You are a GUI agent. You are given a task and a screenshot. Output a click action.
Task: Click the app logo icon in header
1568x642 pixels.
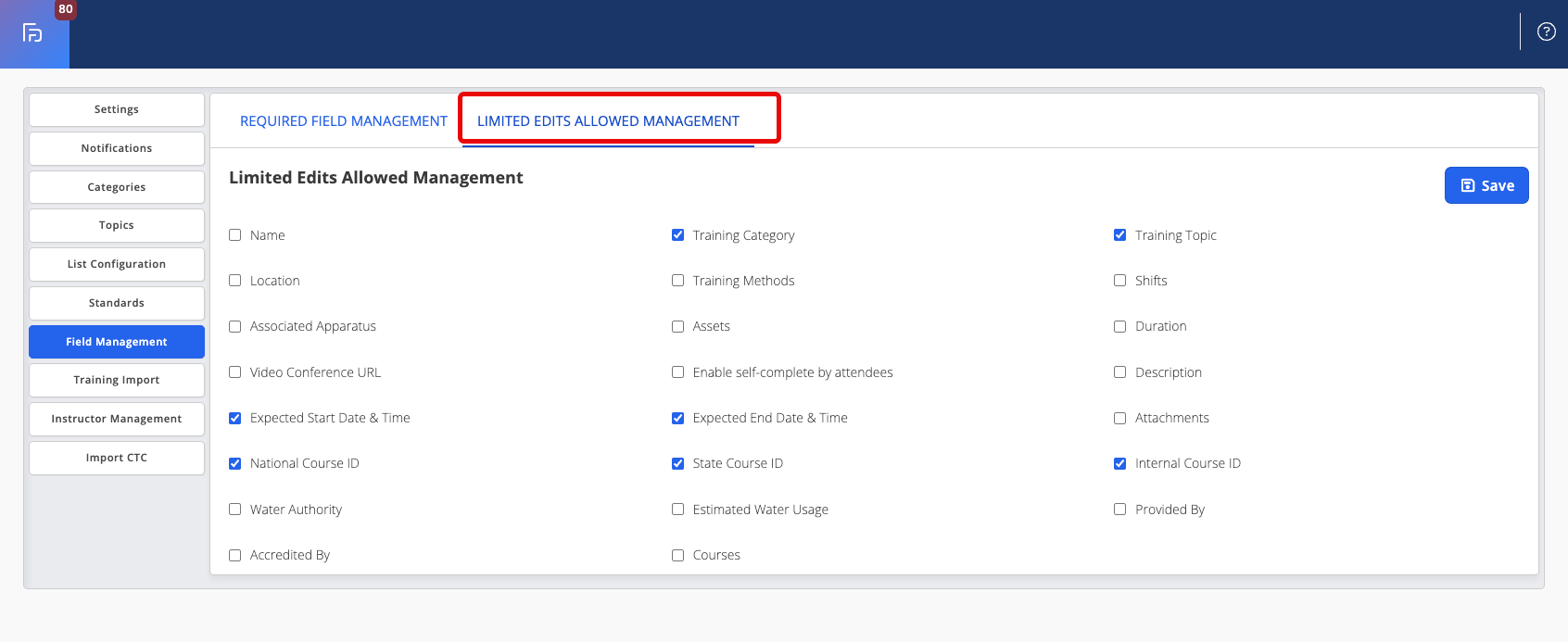pos(32,33)
